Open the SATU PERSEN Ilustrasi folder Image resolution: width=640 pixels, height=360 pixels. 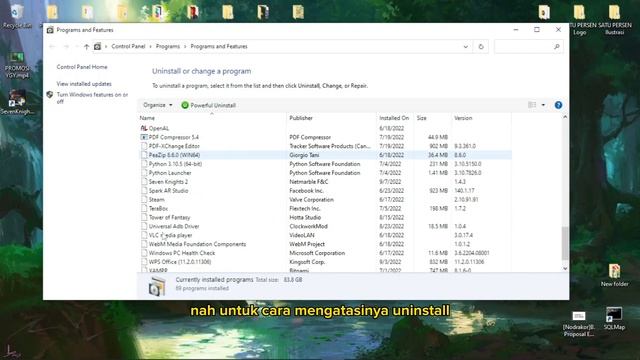[x=614, y=20]
